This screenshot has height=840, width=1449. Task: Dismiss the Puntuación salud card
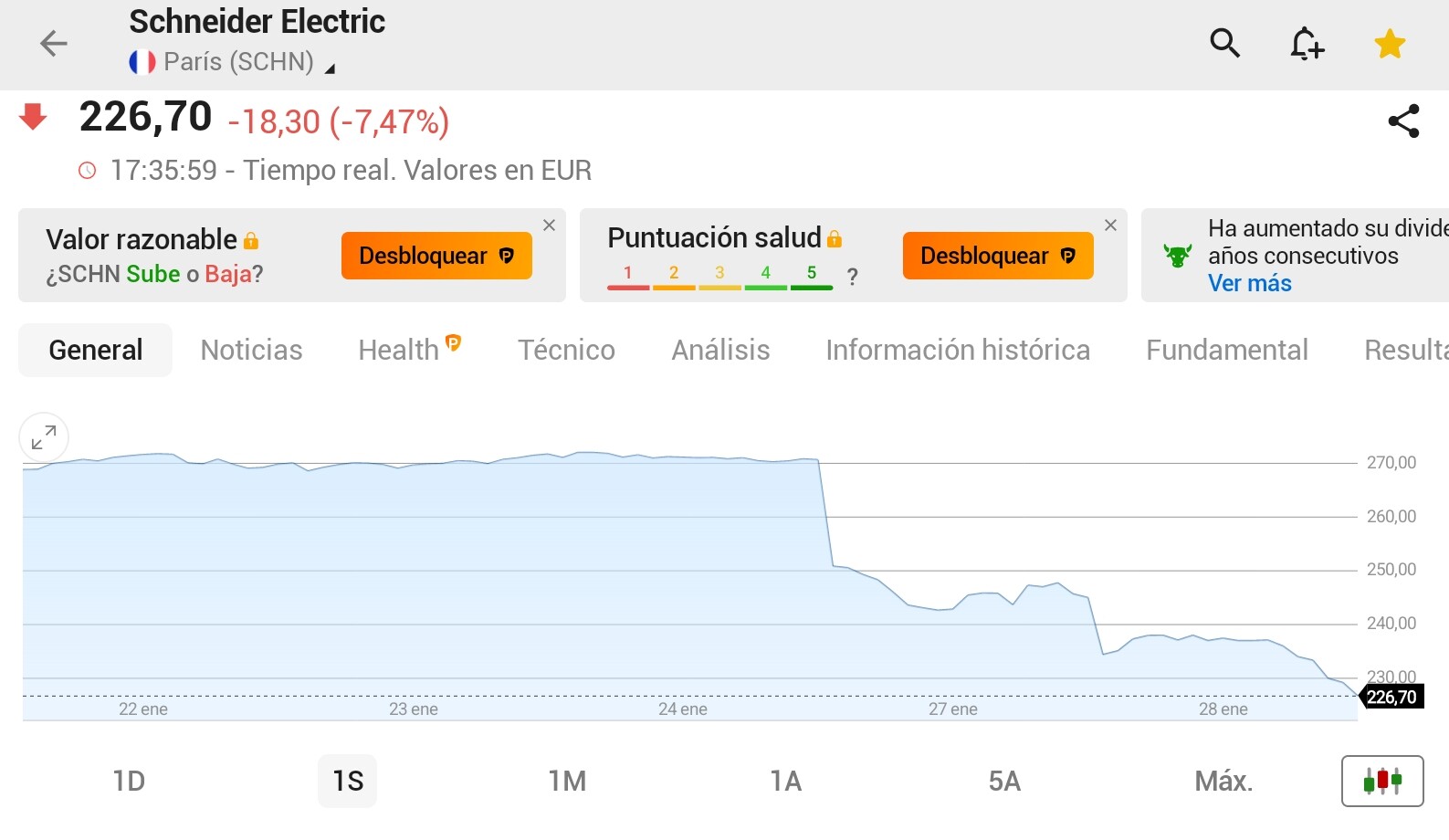click(x=1110, y=226)
